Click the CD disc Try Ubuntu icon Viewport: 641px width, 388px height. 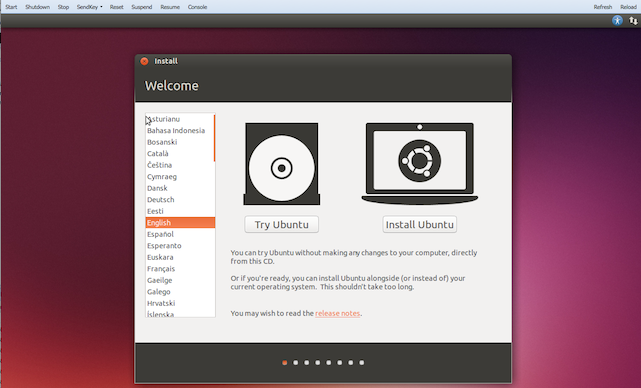[x=282, y=164]
